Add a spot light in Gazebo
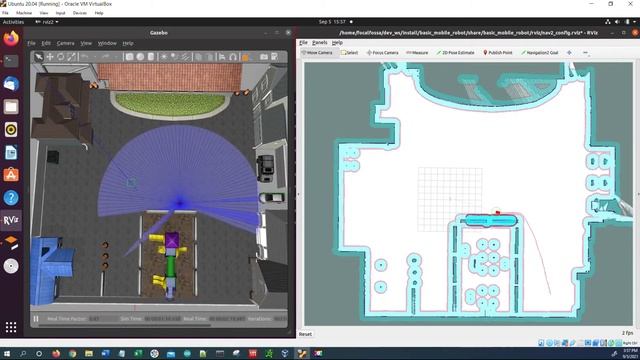The height and width of the screenshot is (360, 640). tap(174, 57)
